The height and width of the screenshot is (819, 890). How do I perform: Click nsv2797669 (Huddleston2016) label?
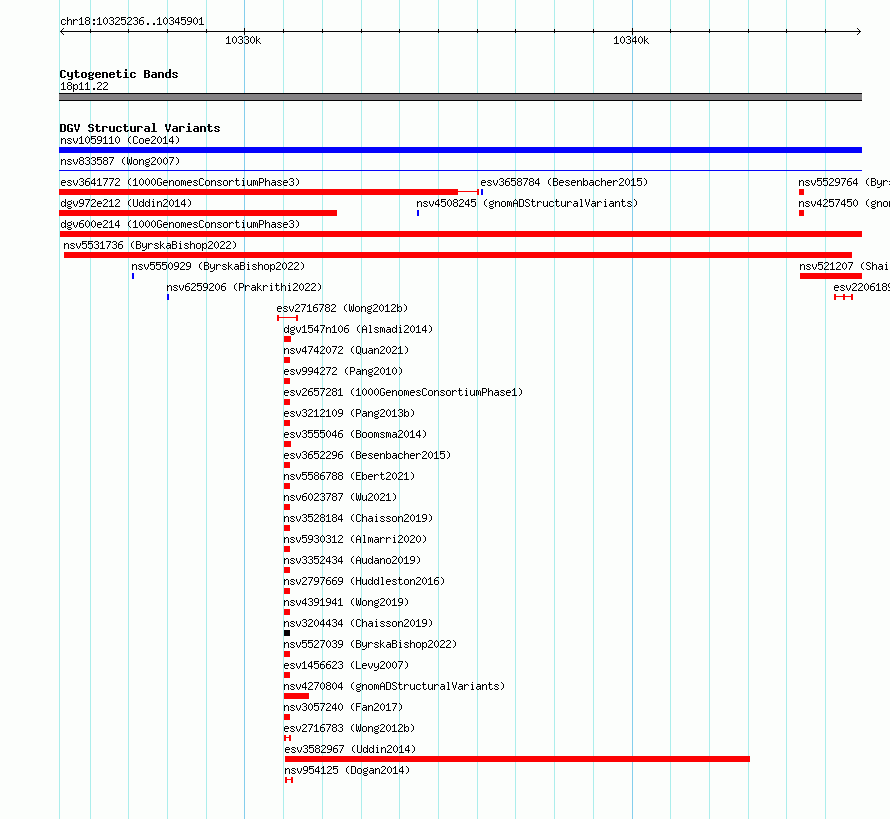click(364, 581)
